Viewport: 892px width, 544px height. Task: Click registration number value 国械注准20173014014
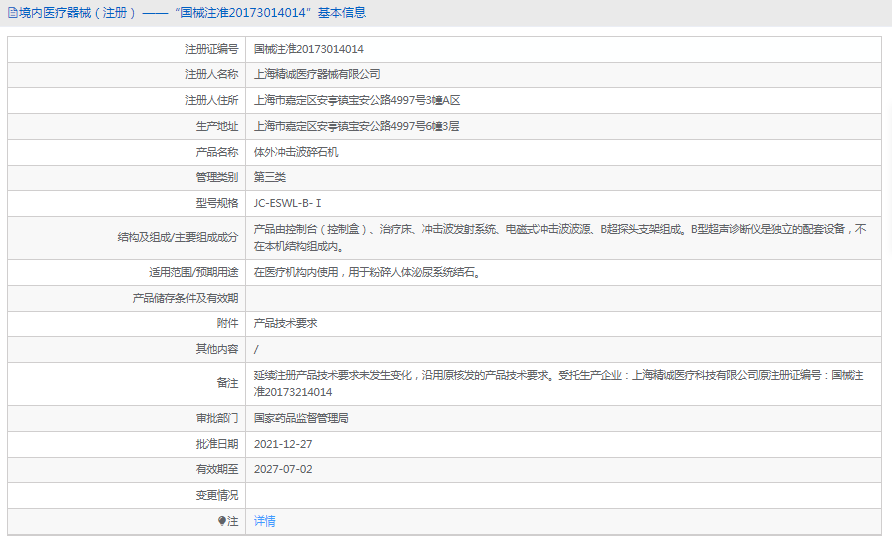308,49
